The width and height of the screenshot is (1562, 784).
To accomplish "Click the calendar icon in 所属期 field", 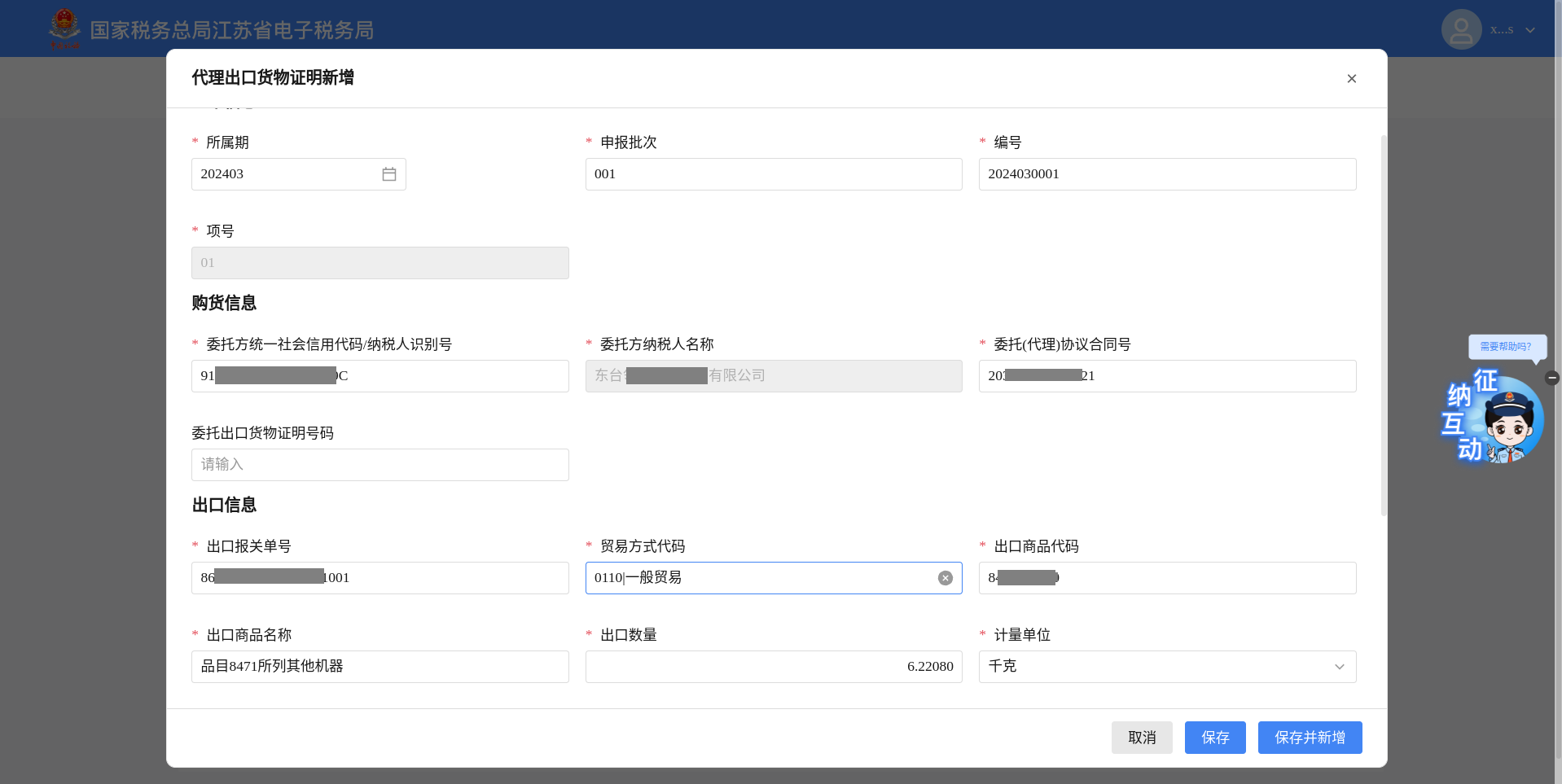I will [x=389, y=174].
